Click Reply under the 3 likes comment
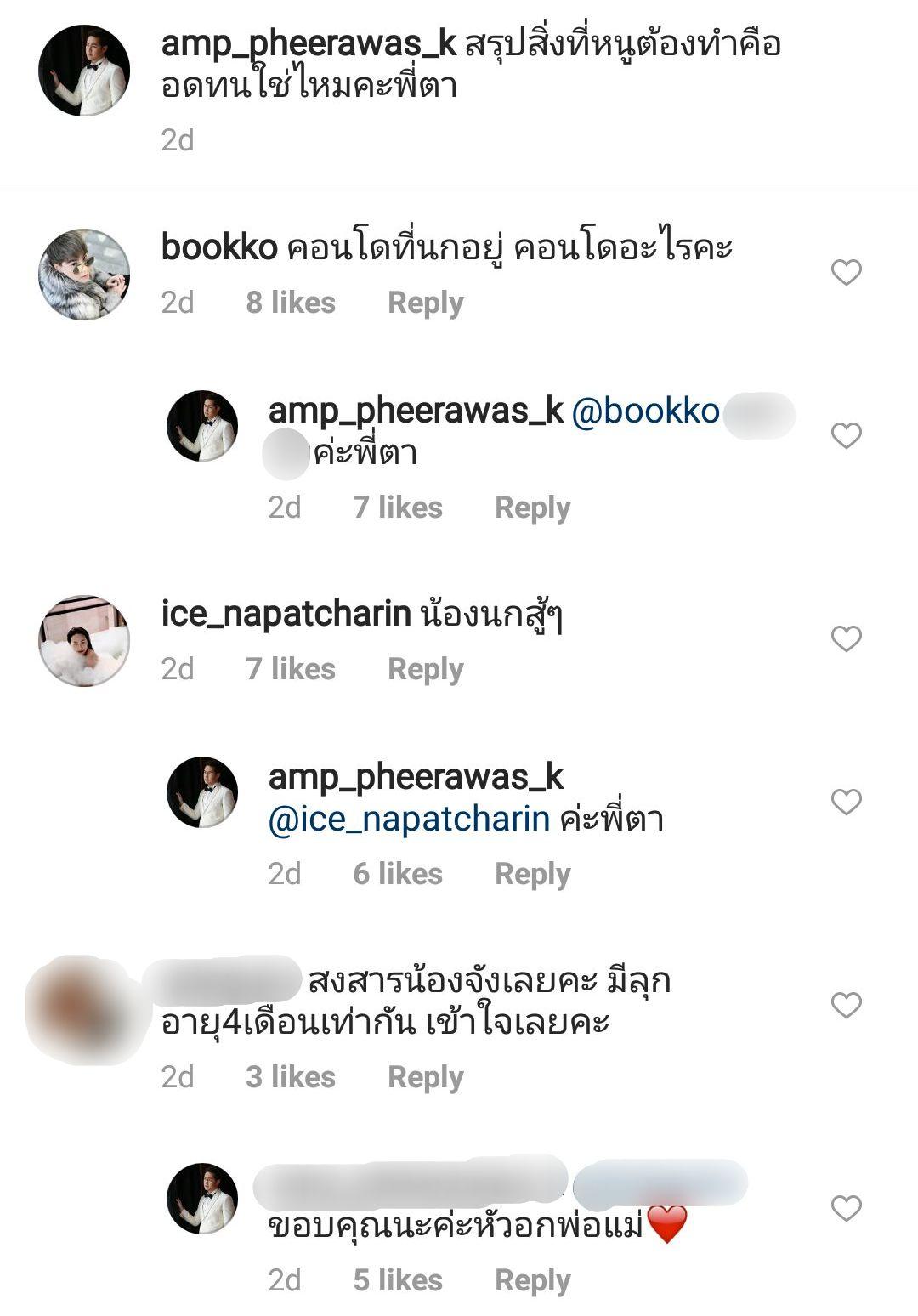The image size is (918, 1316). click(426, 1077)
